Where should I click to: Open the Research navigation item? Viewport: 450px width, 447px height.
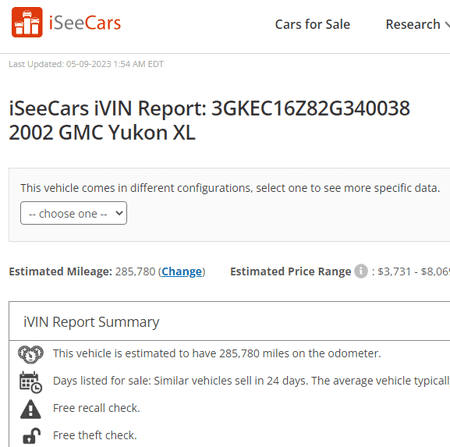coord(413,24)
